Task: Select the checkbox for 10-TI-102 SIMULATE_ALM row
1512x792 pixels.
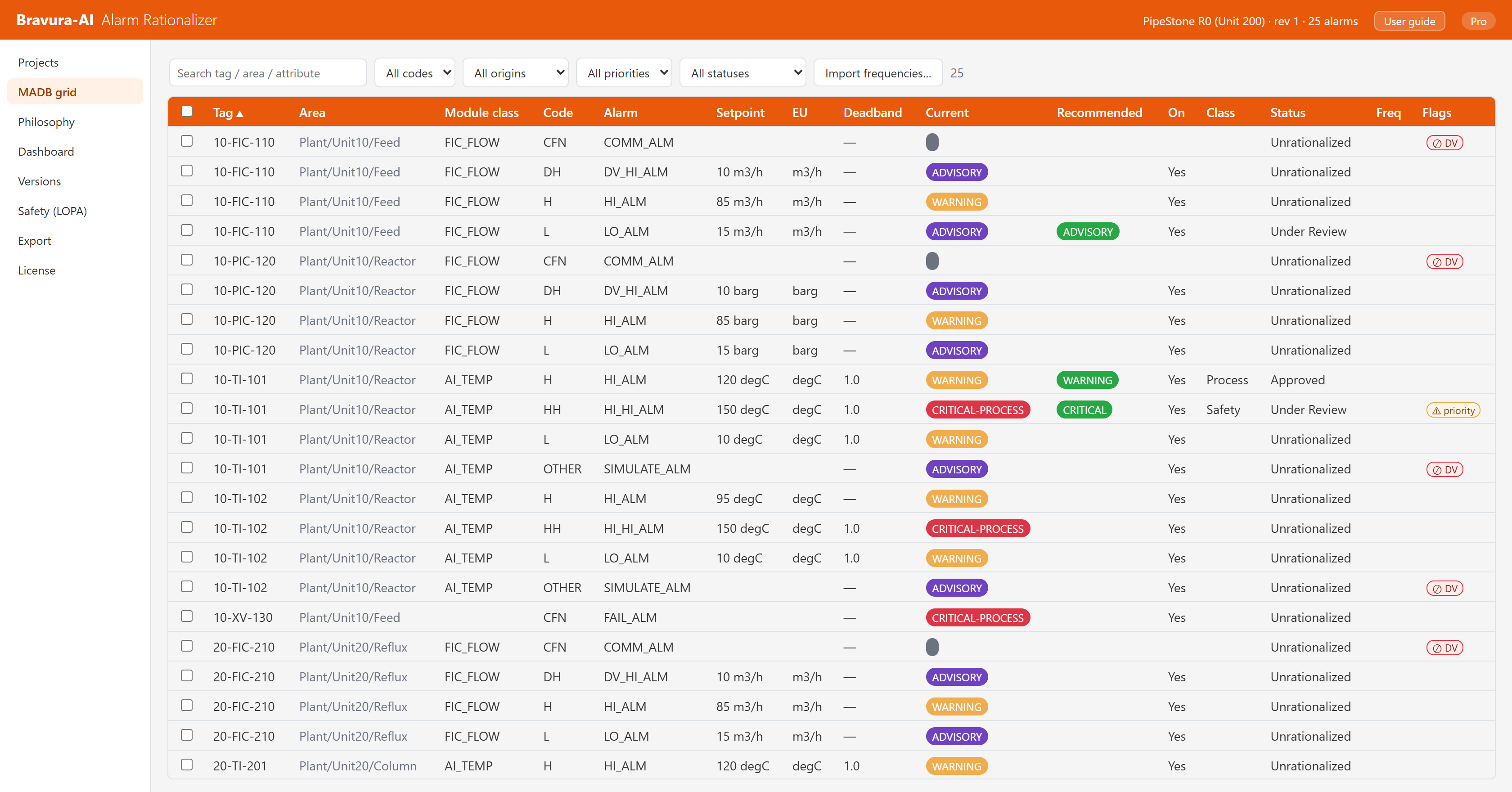Action: click(187, 586)
